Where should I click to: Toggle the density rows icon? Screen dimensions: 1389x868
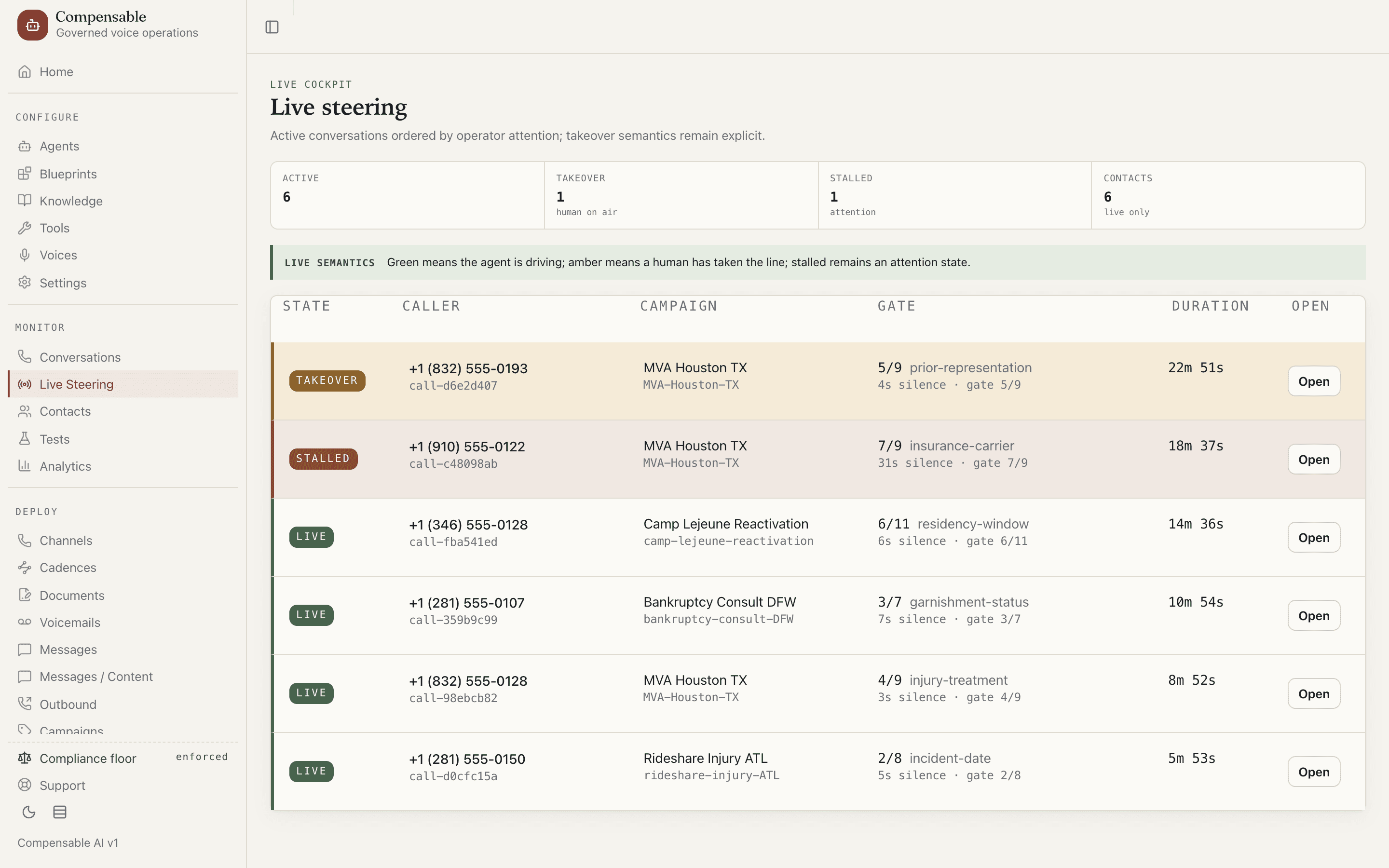(60, 813)
